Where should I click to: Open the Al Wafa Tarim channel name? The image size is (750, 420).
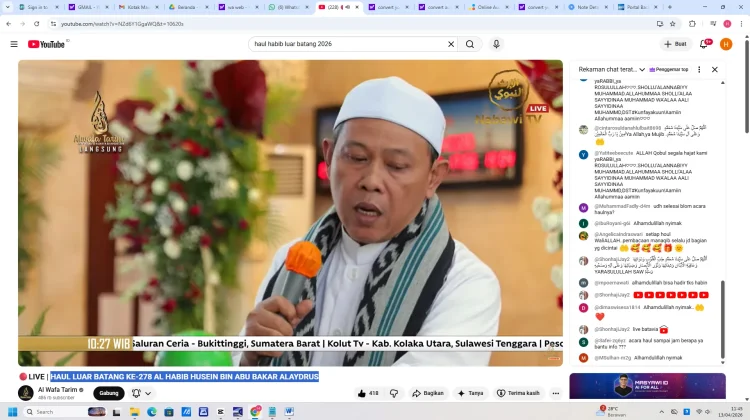(57, 389)
